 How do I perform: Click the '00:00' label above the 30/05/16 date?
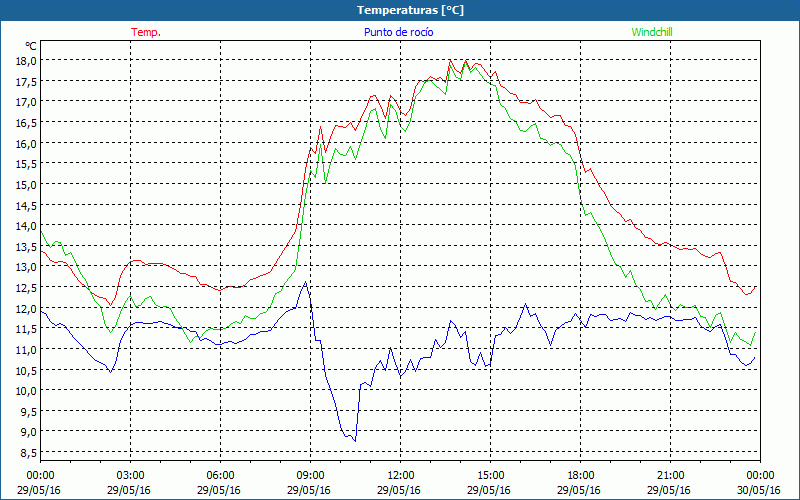tap(760, 476)
